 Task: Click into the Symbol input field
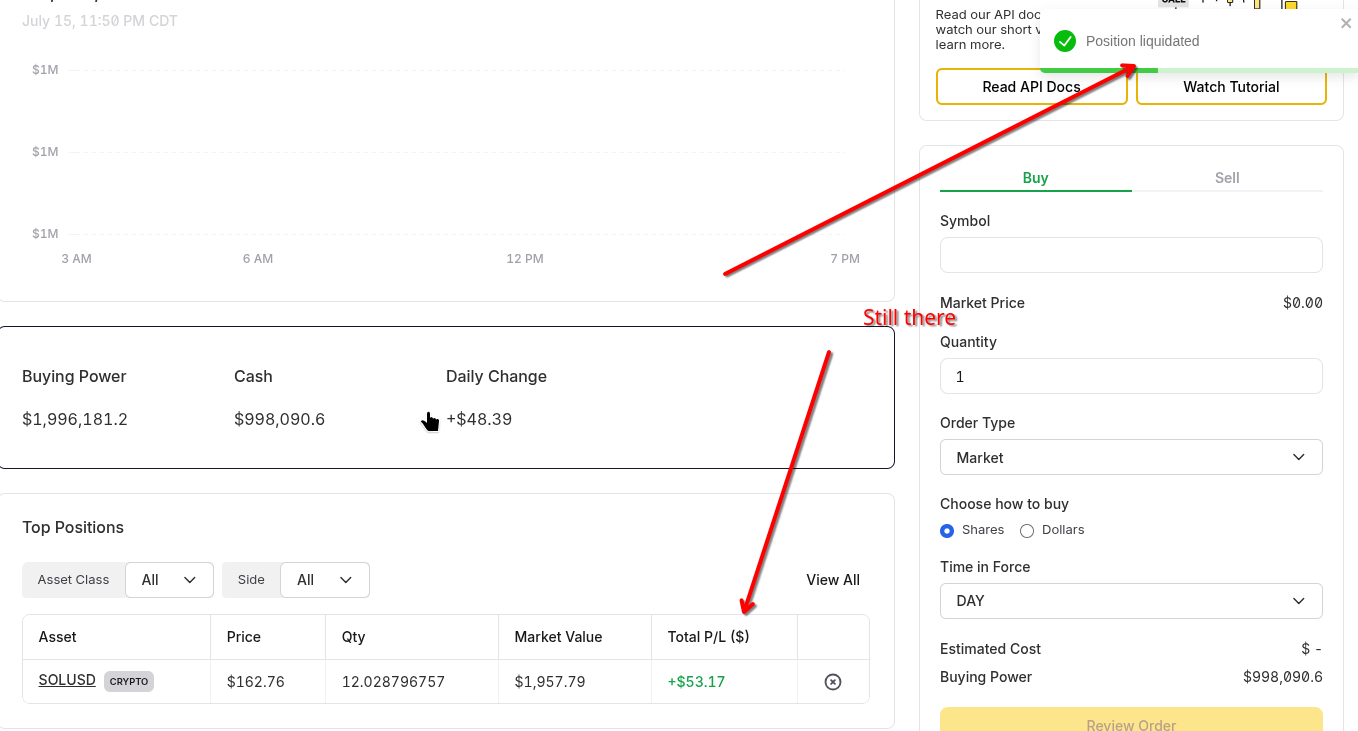point(1130,255)
